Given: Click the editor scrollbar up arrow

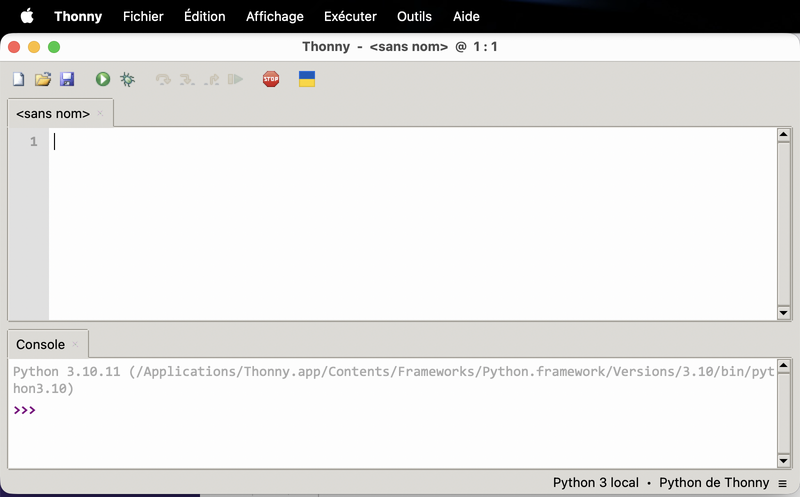Looking at the screenshot, I should click(x=784, y=135).
